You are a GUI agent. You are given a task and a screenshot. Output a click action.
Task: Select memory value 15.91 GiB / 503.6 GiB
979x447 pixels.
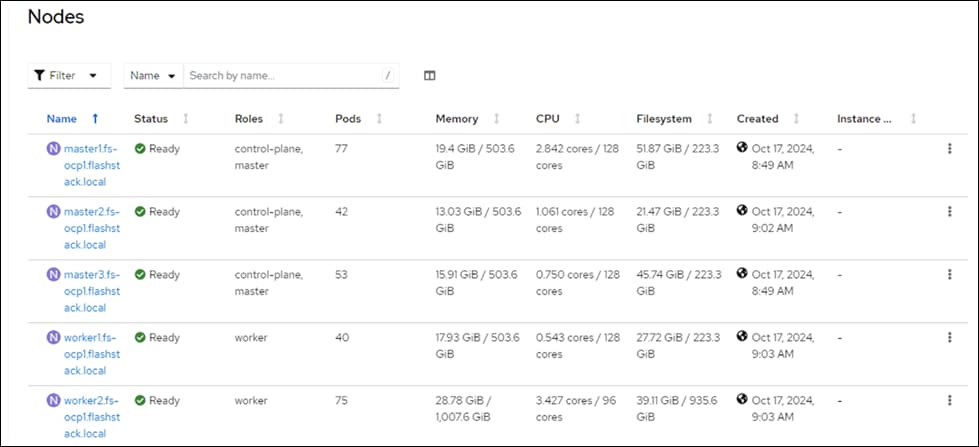coord(476,283)
